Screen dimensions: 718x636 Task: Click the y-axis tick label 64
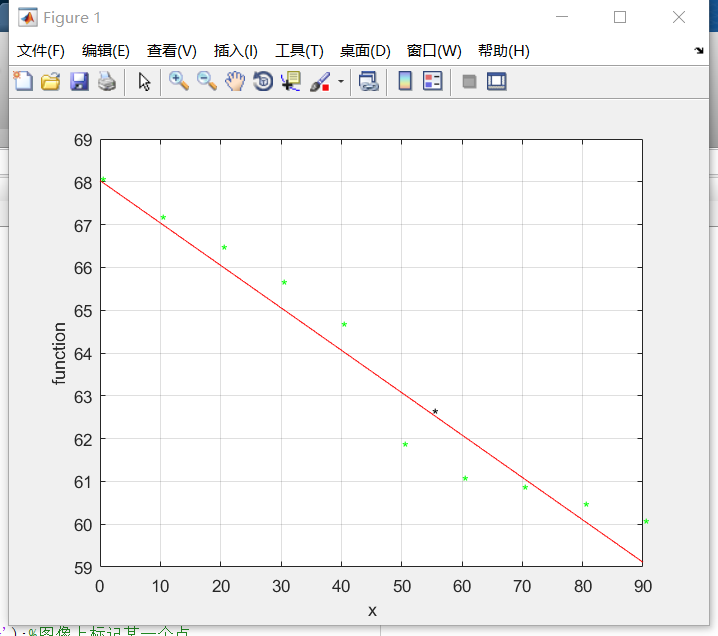(83, 354)
